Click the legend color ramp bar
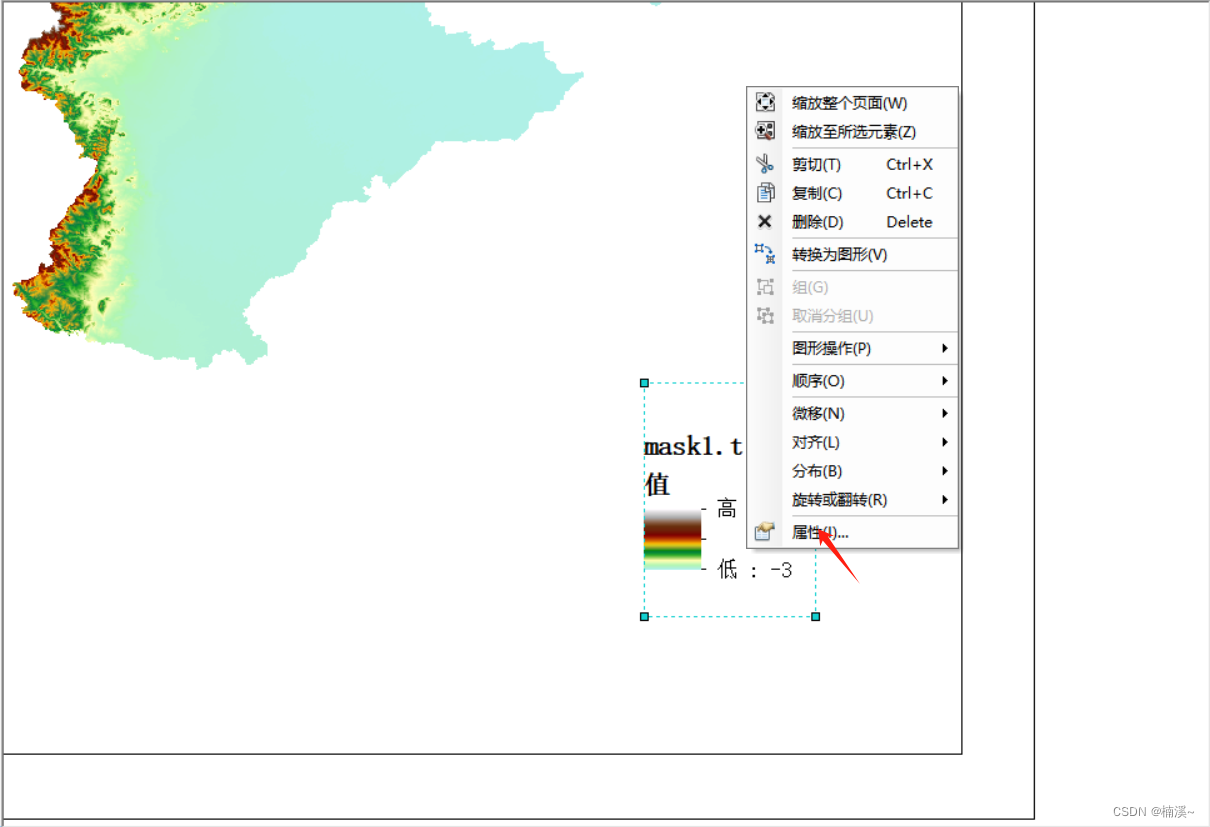The image size is (1210, 827). pos(672,539)
